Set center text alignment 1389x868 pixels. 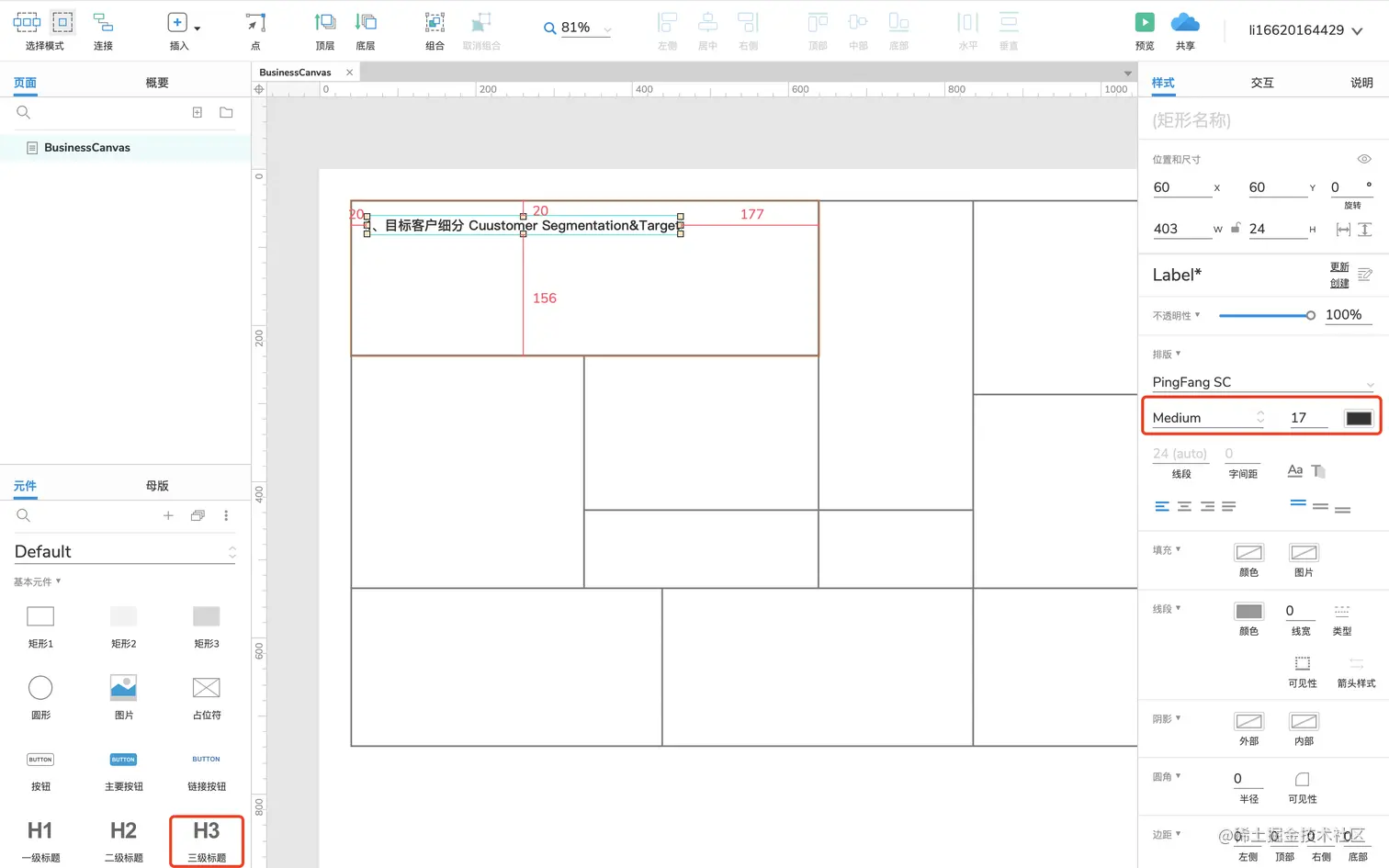[1184, 506]
